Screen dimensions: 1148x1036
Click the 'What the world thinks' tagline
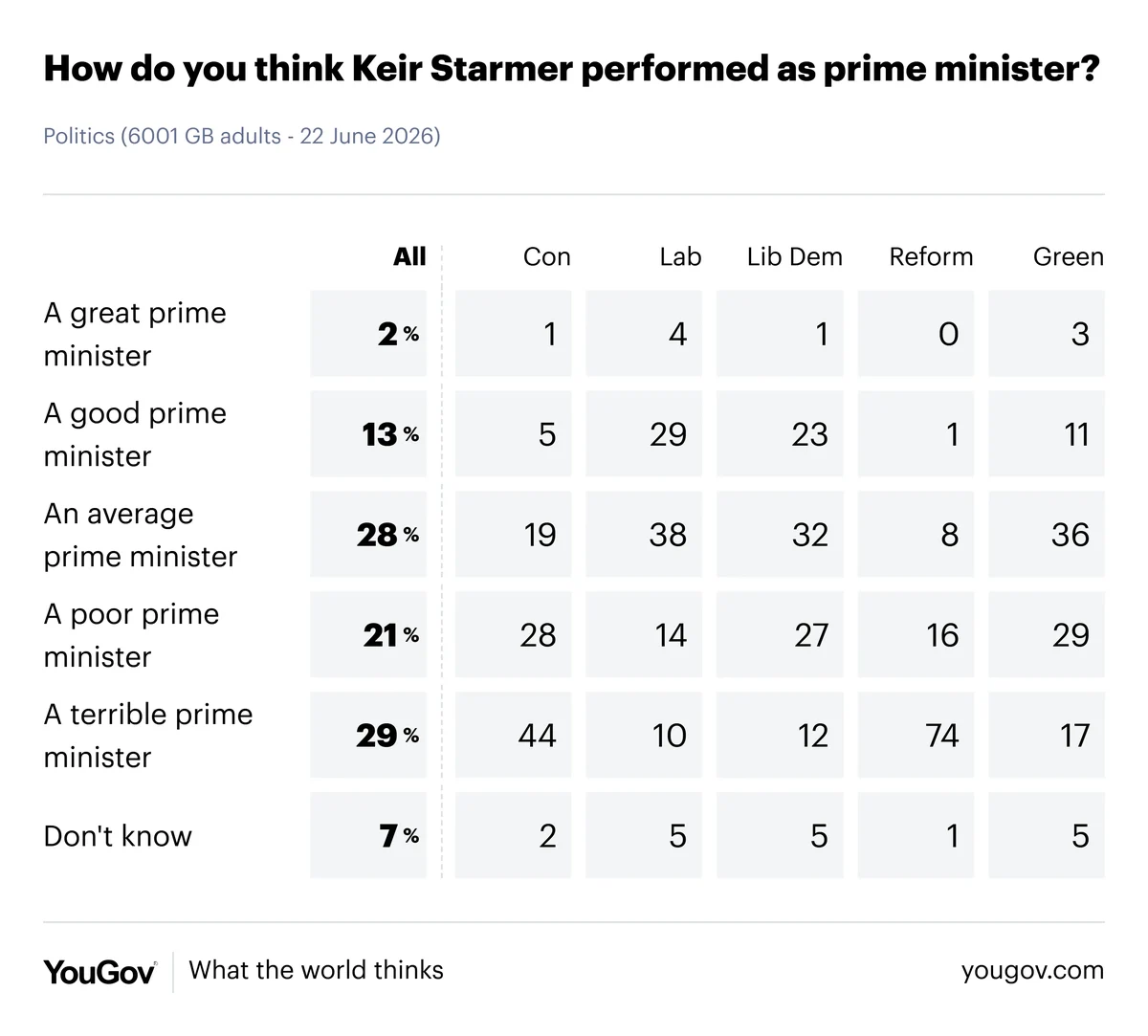[317, 970]
